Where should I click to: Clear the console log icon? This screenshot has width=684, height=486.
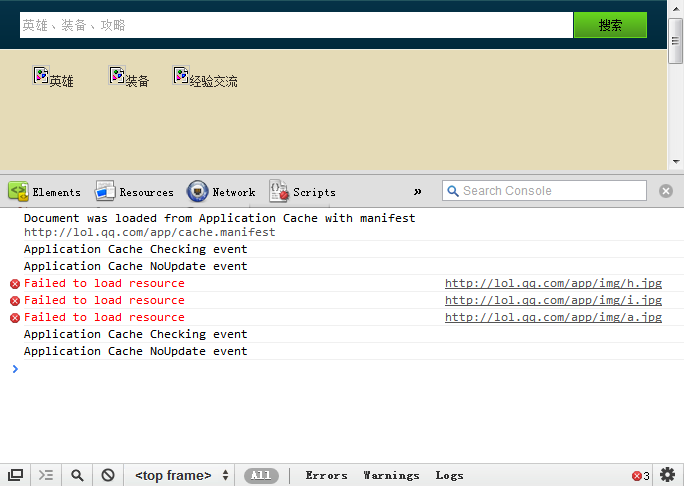107,476
